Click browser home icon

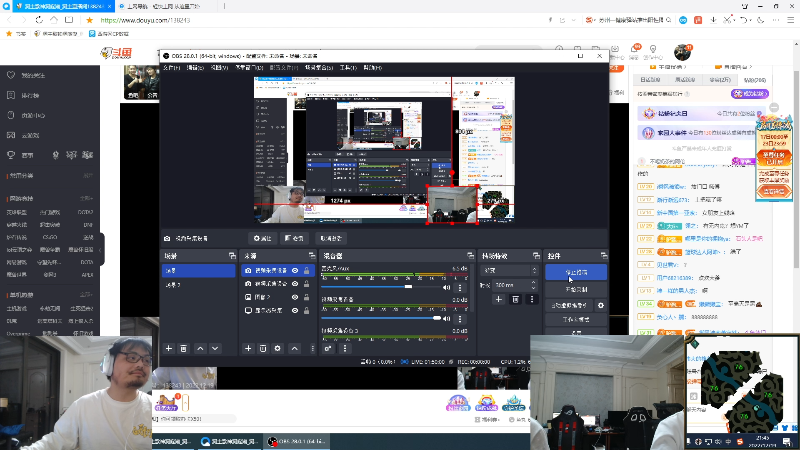pyautogui.click(x=54, y=20)
